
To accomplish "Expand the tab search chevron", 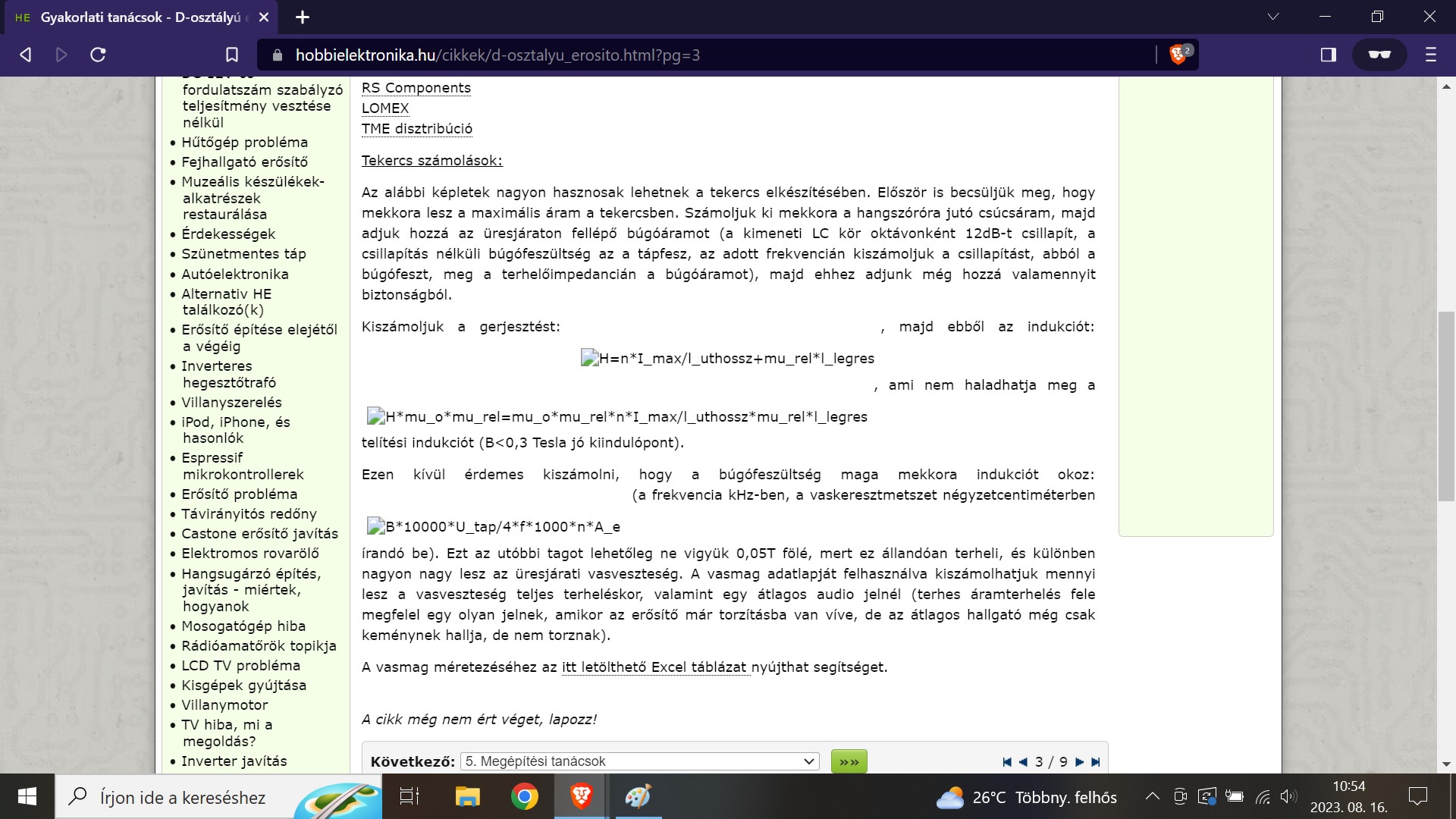I will click(x=1273, y=17).
